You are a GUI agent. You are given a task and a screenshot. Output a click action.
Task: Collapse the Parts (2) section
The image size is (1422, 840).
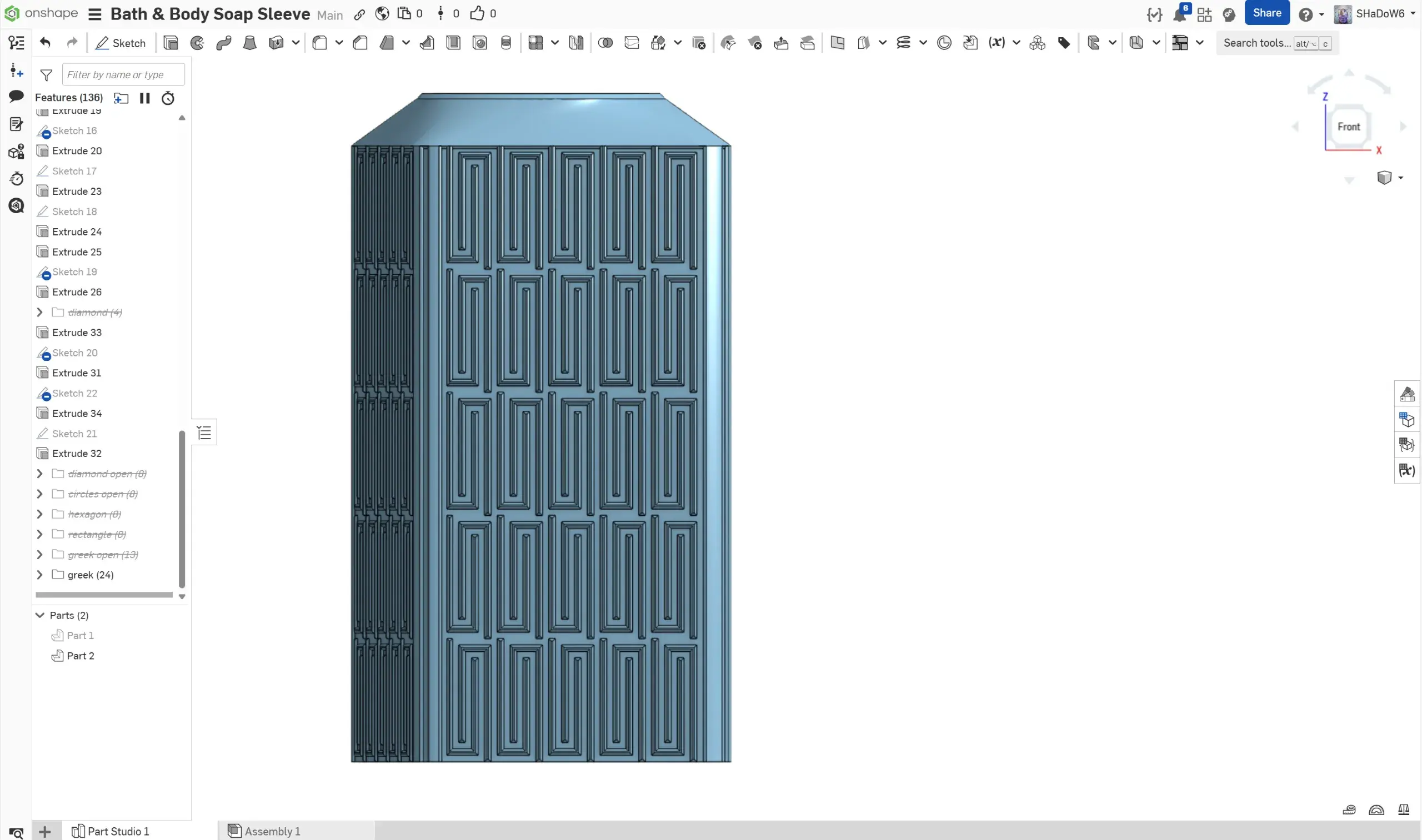pos(40,615)
